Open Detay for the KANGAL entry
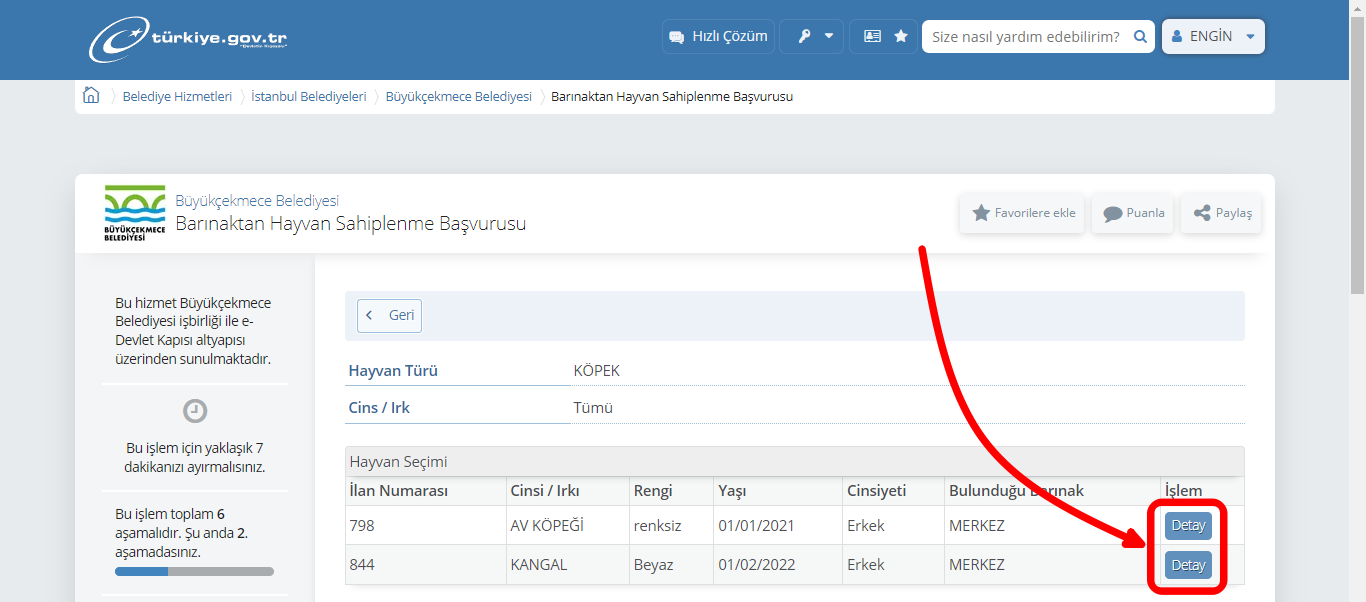The height and width of the screenshot is (602, 1366). coord(1187,564)
